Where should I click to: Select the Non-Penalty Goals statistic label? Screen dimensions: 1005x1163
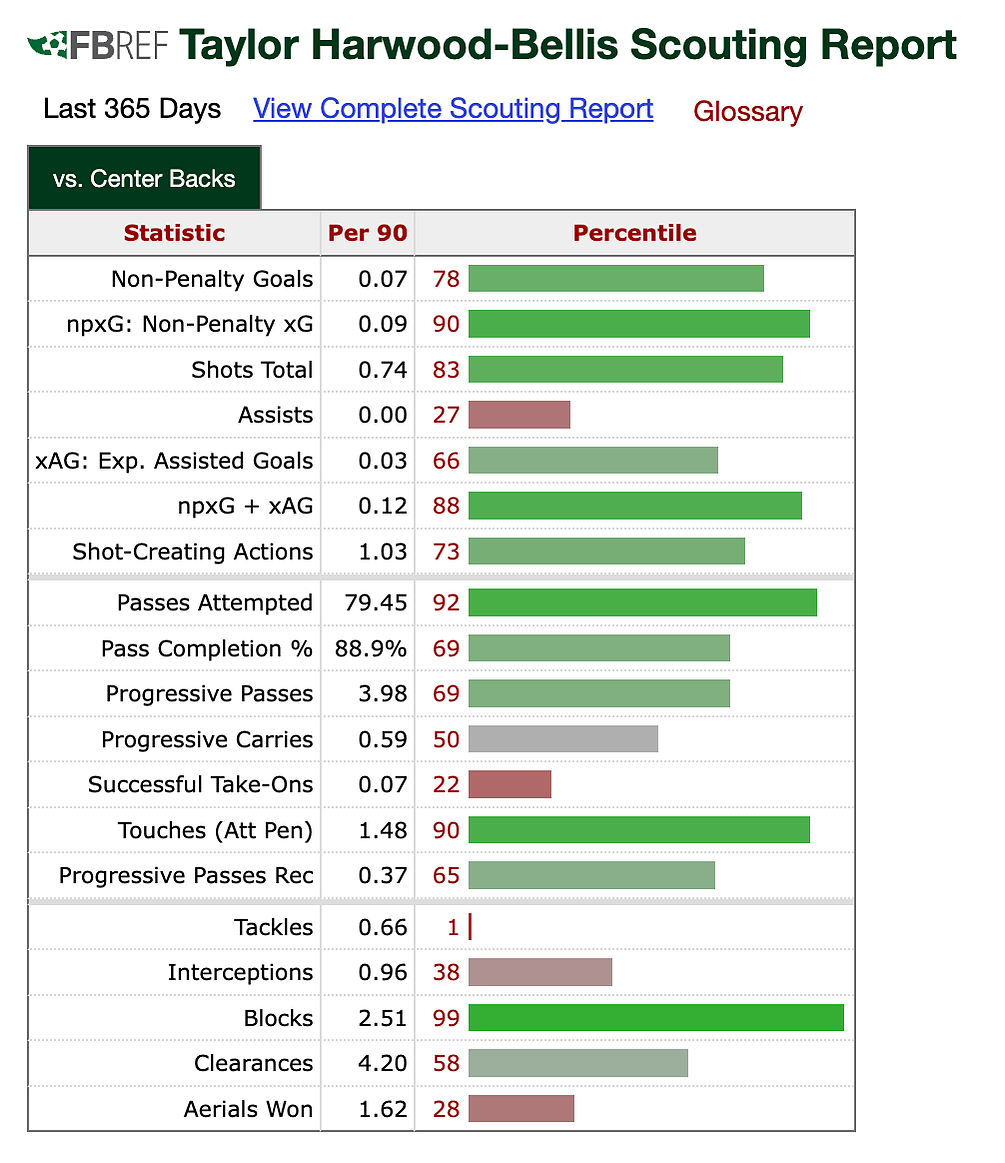212,279
